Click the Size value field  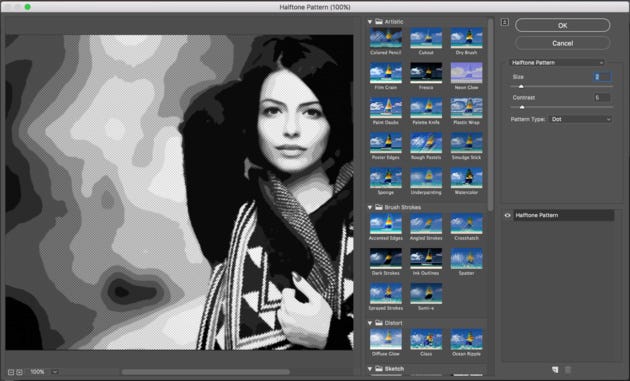point(602,77)
